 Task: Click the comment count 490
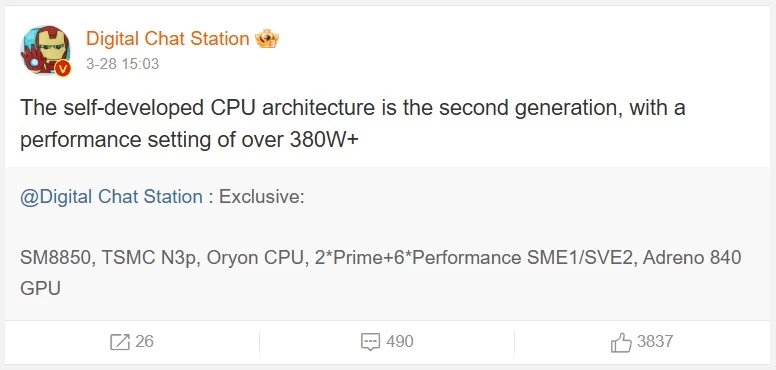click(x=399, y=341)
